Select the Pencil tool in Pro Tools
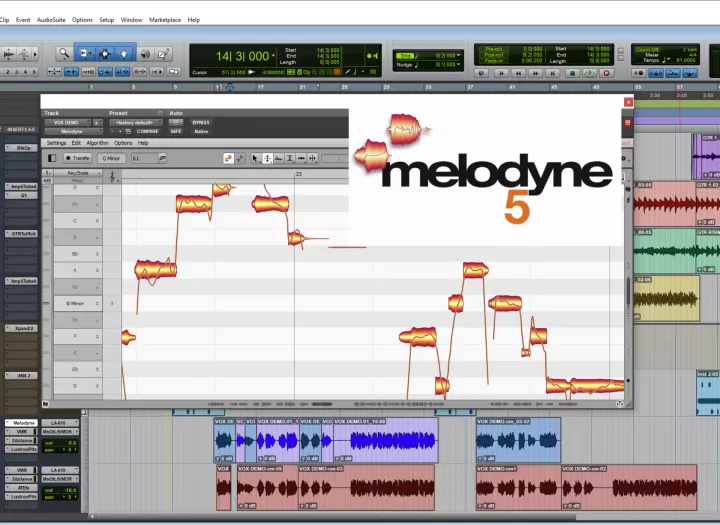The width and height of the screenshot is (720, 525). click(163, 54)
